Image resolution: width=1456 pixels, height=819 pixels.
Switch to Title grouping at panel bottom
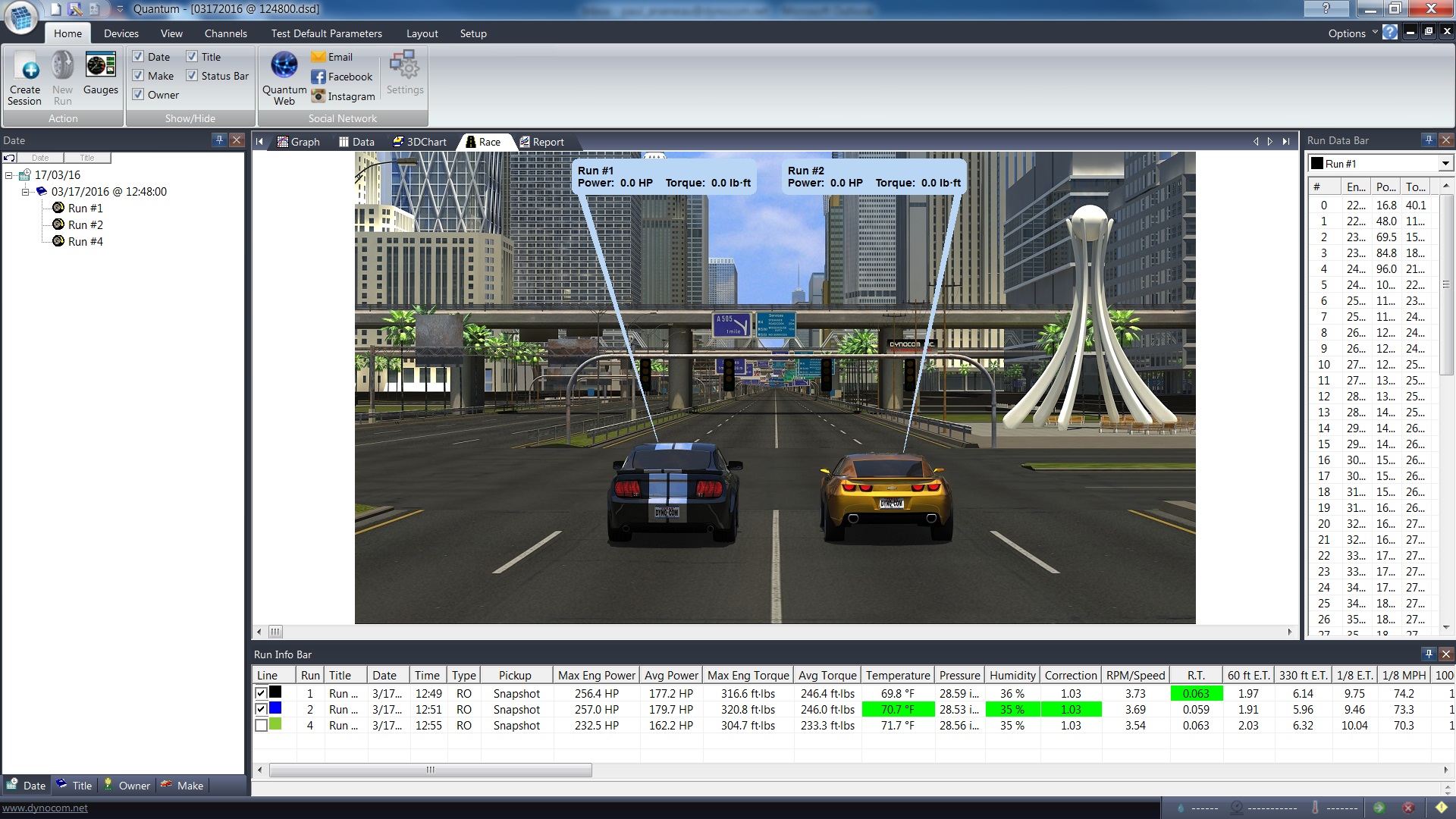coord(74,785)
